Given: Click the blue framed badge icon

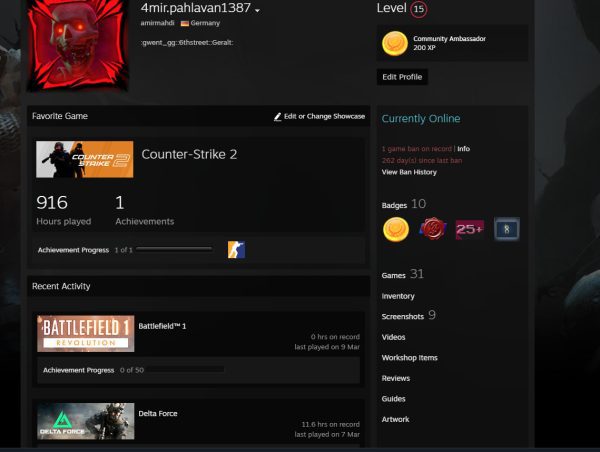Looking at the screenshot, I should click(x=507, y=229).
